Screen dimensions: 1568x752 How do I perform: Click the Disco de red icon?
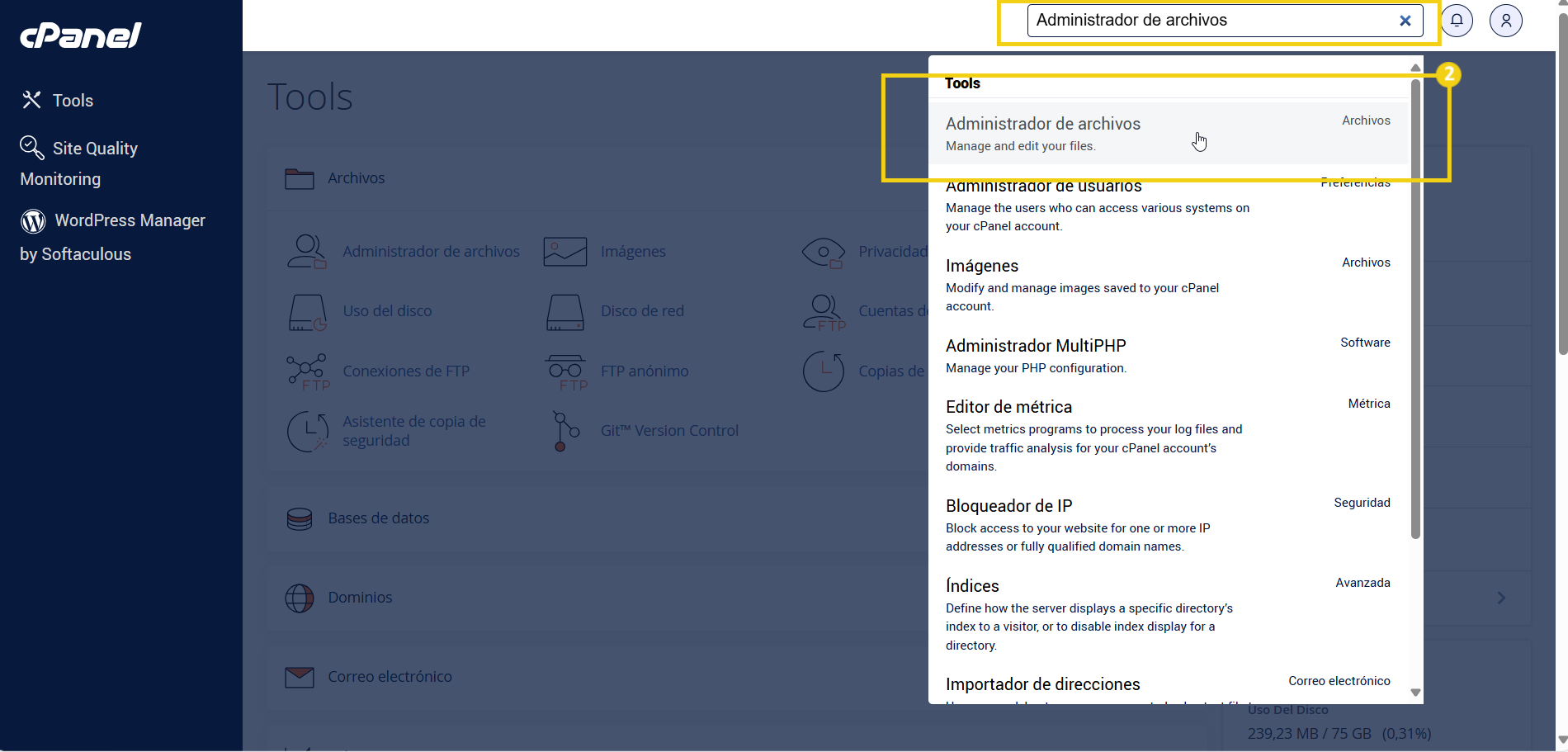click(x=565, y=312)
